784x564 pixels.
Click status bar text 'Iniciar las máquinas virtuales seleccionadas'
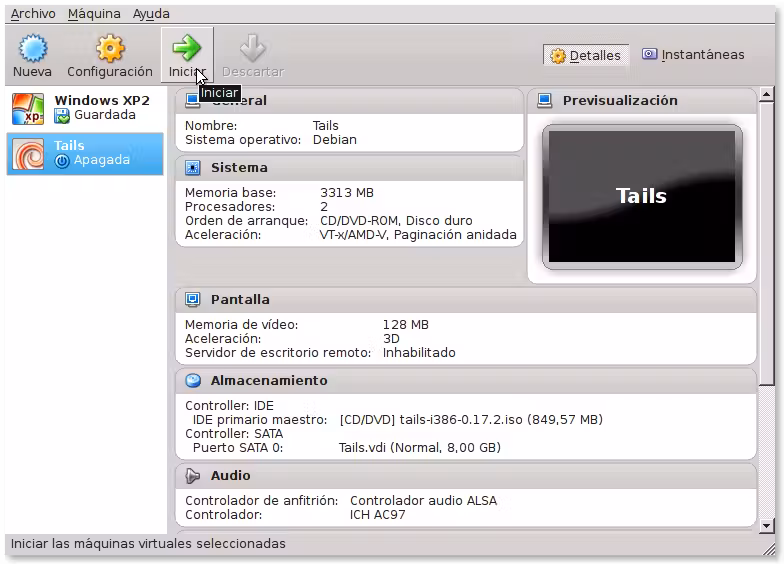click(148, 544)
